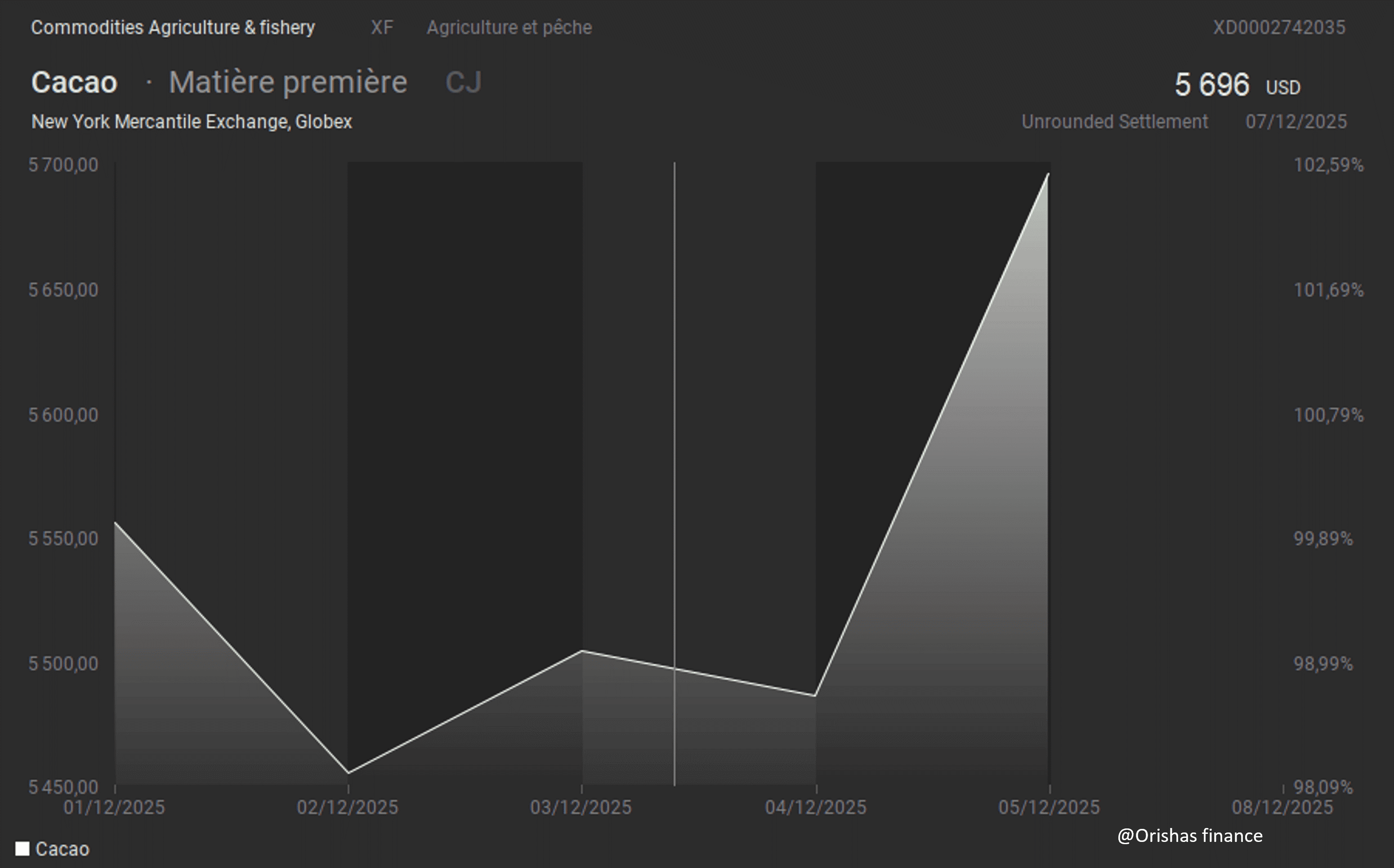Select the Matière première label

tap(288, 82)
